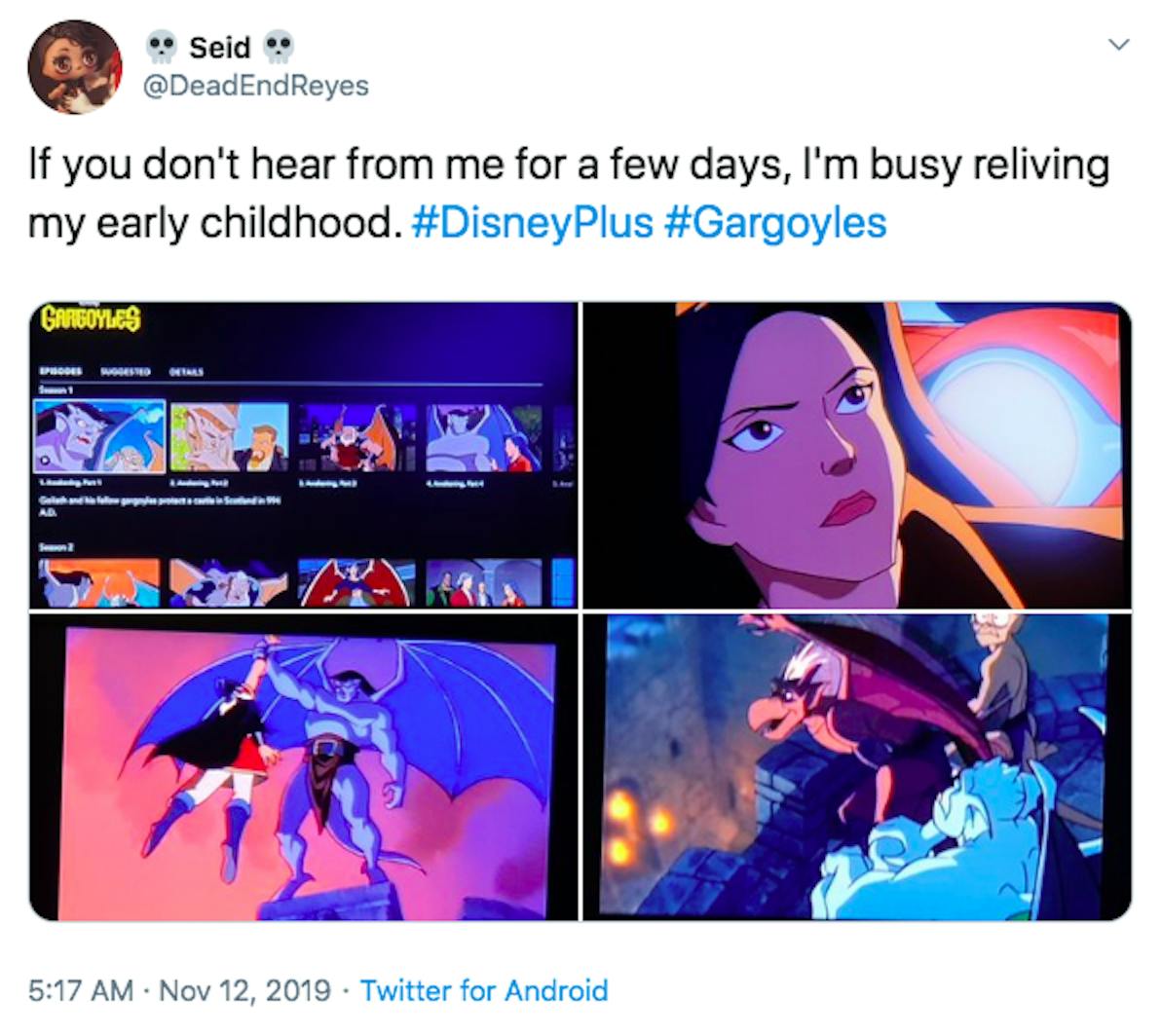Image resolution: width=1161 pixels, height=1036 pixels.
Task: Choose the third Season 1 episode thumbnail
Action: click(x=357, y=438)
